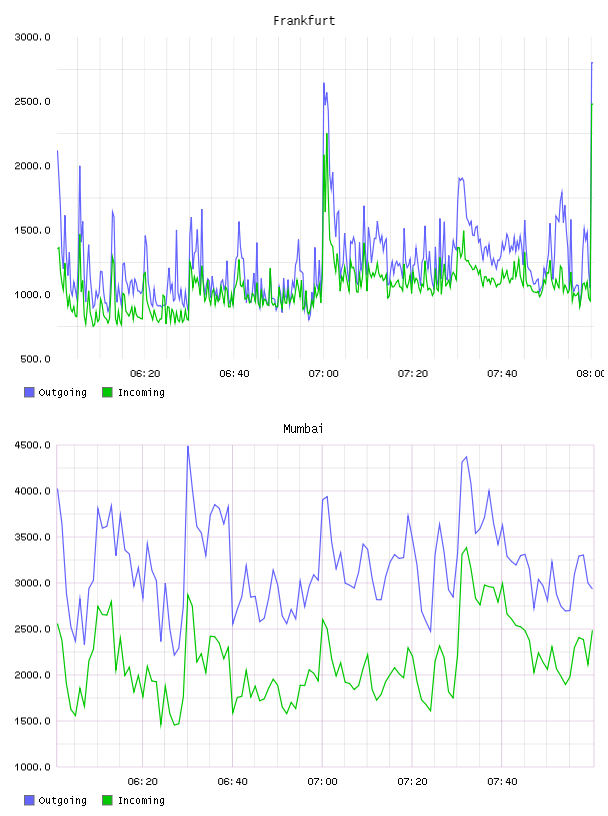Screen dimensions: 608x816
Task: Click the 06:40 tick on Frankfurt chart
Action: [234, 374]
